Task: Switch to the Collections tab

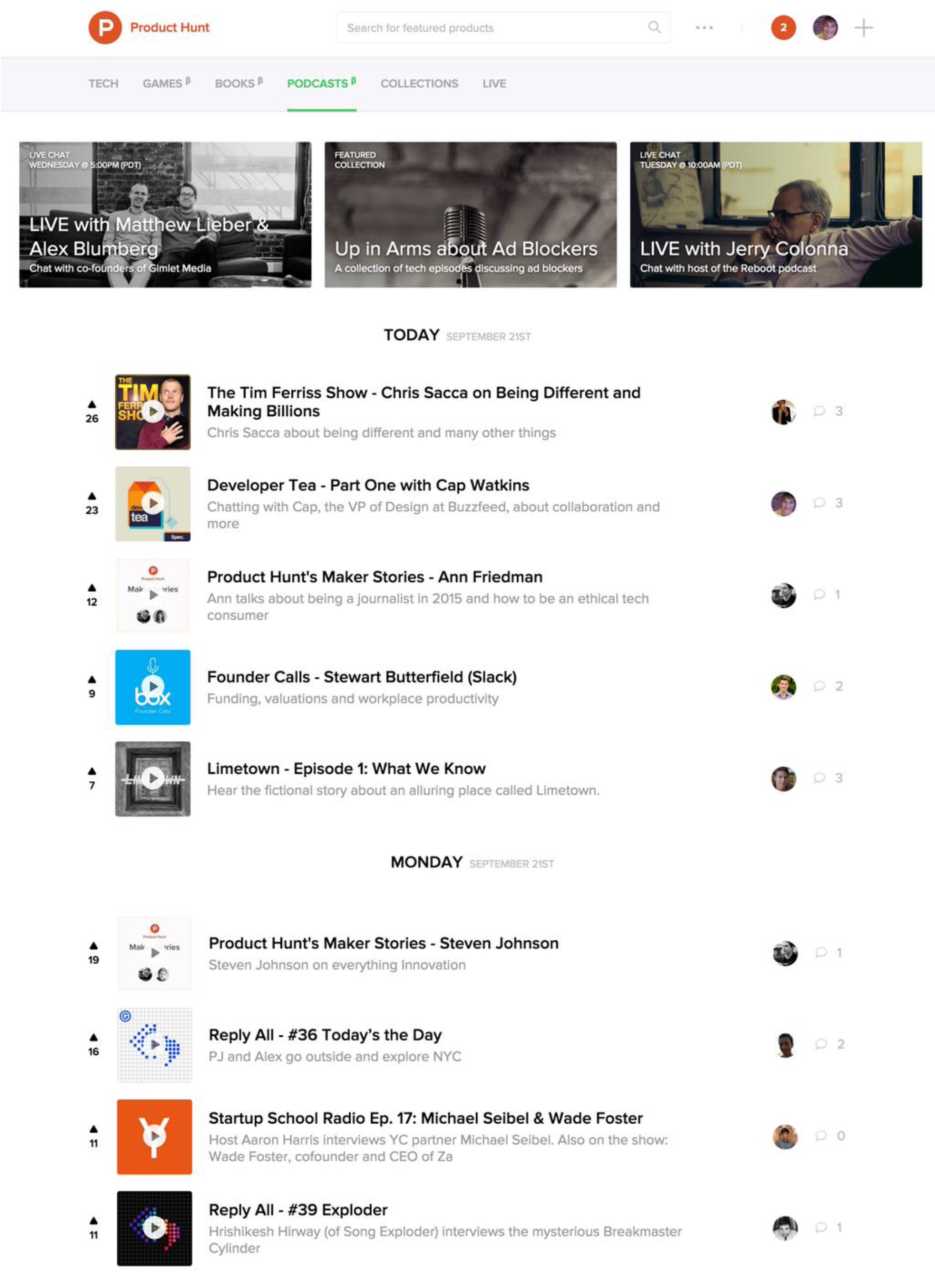Action: (x=419, y=84)
